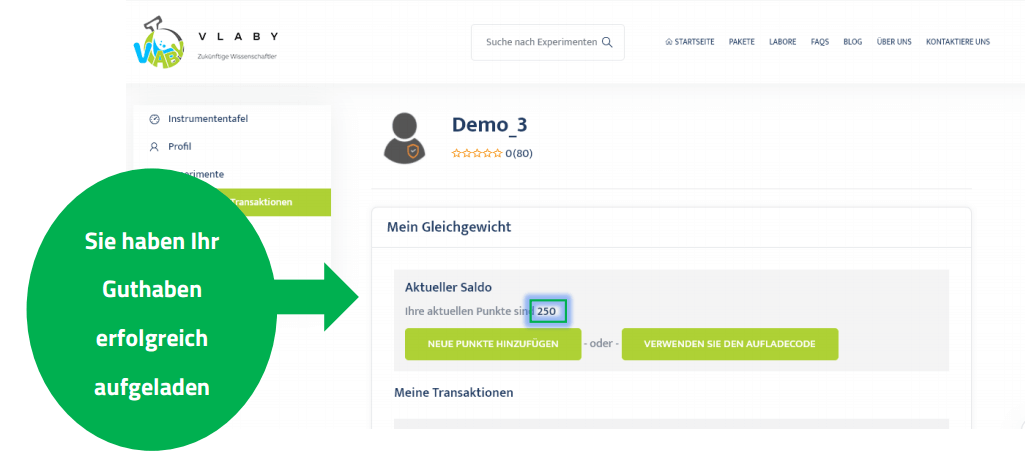
Task: Open the Über uns page
Action: point(893,42)
